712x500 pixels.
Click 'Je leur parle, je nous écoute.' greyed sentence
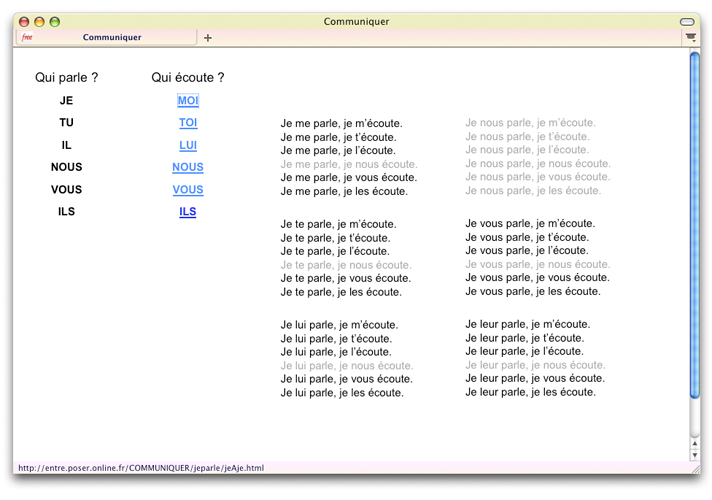[535, 365]
